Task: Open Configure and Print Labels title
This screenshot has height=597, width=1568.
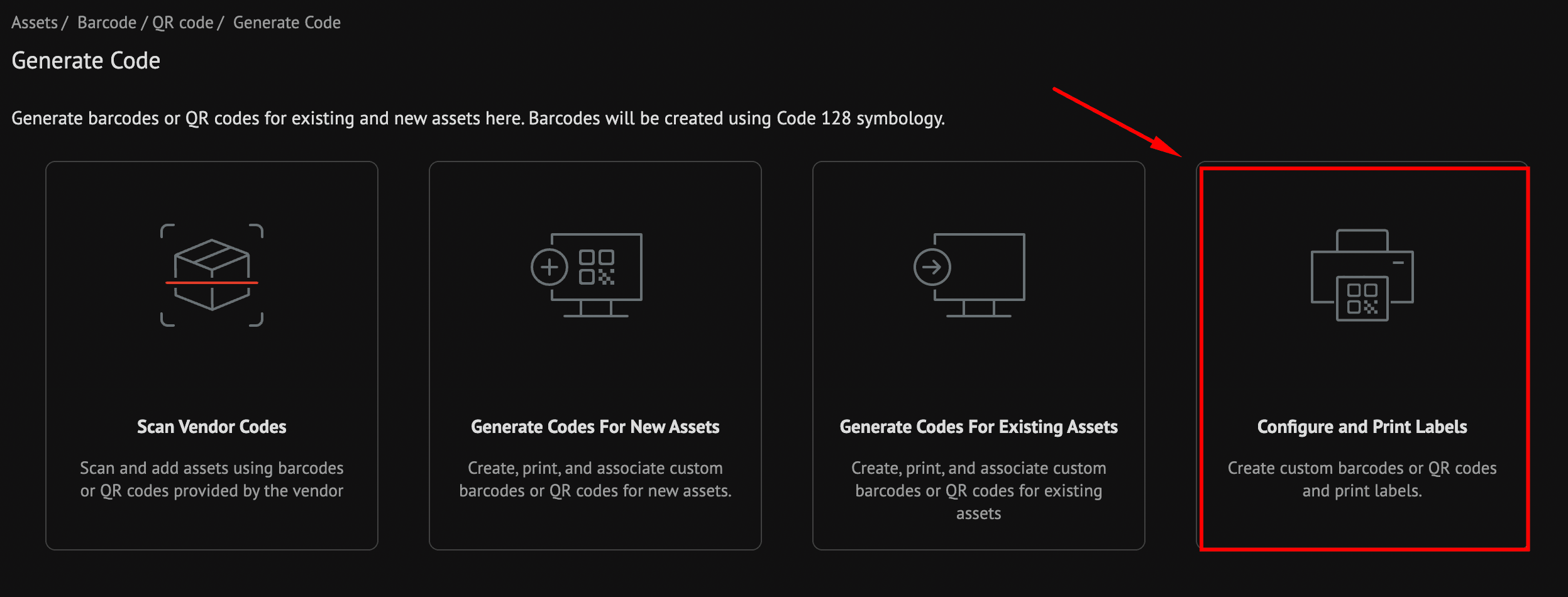Action: pyautogui.click(x=1362, y=427)
